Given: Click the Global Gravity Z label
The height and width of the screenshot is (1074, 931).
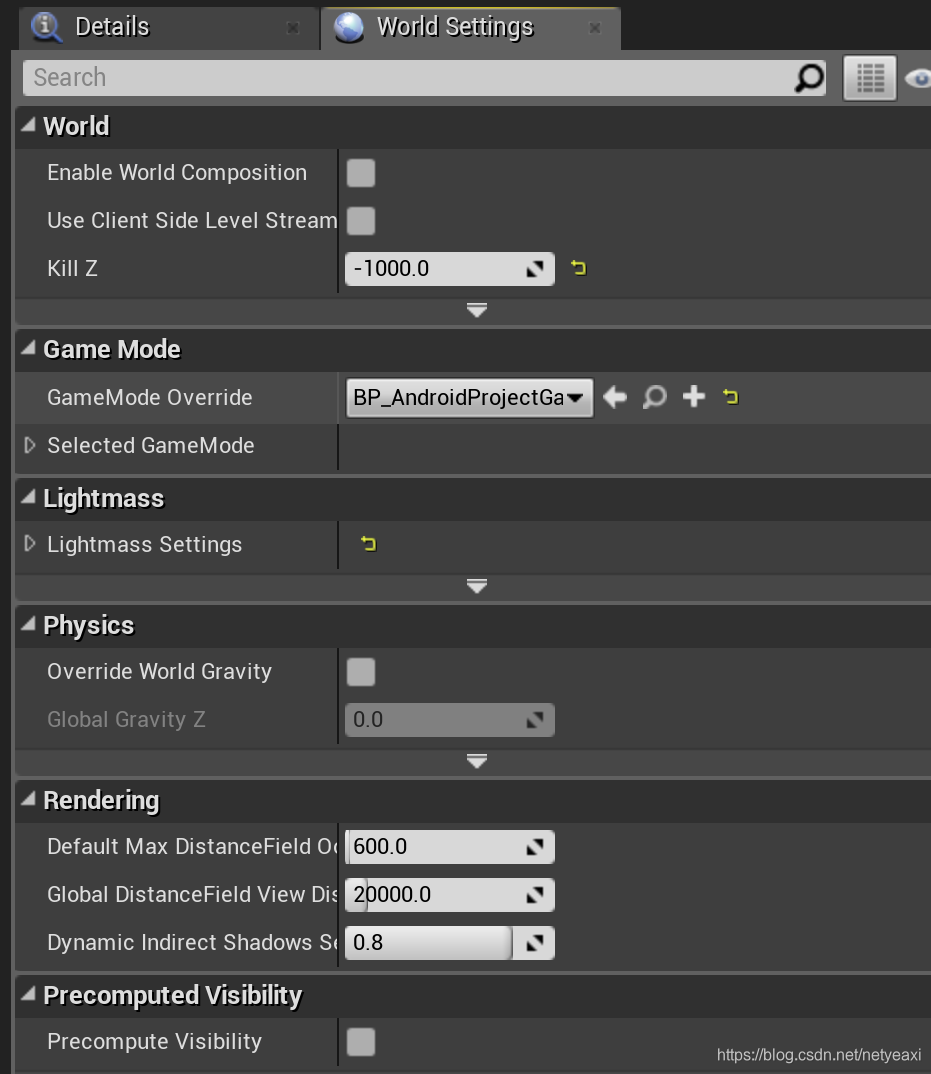Looking at the screenshot, I should [x=126, y=719].
